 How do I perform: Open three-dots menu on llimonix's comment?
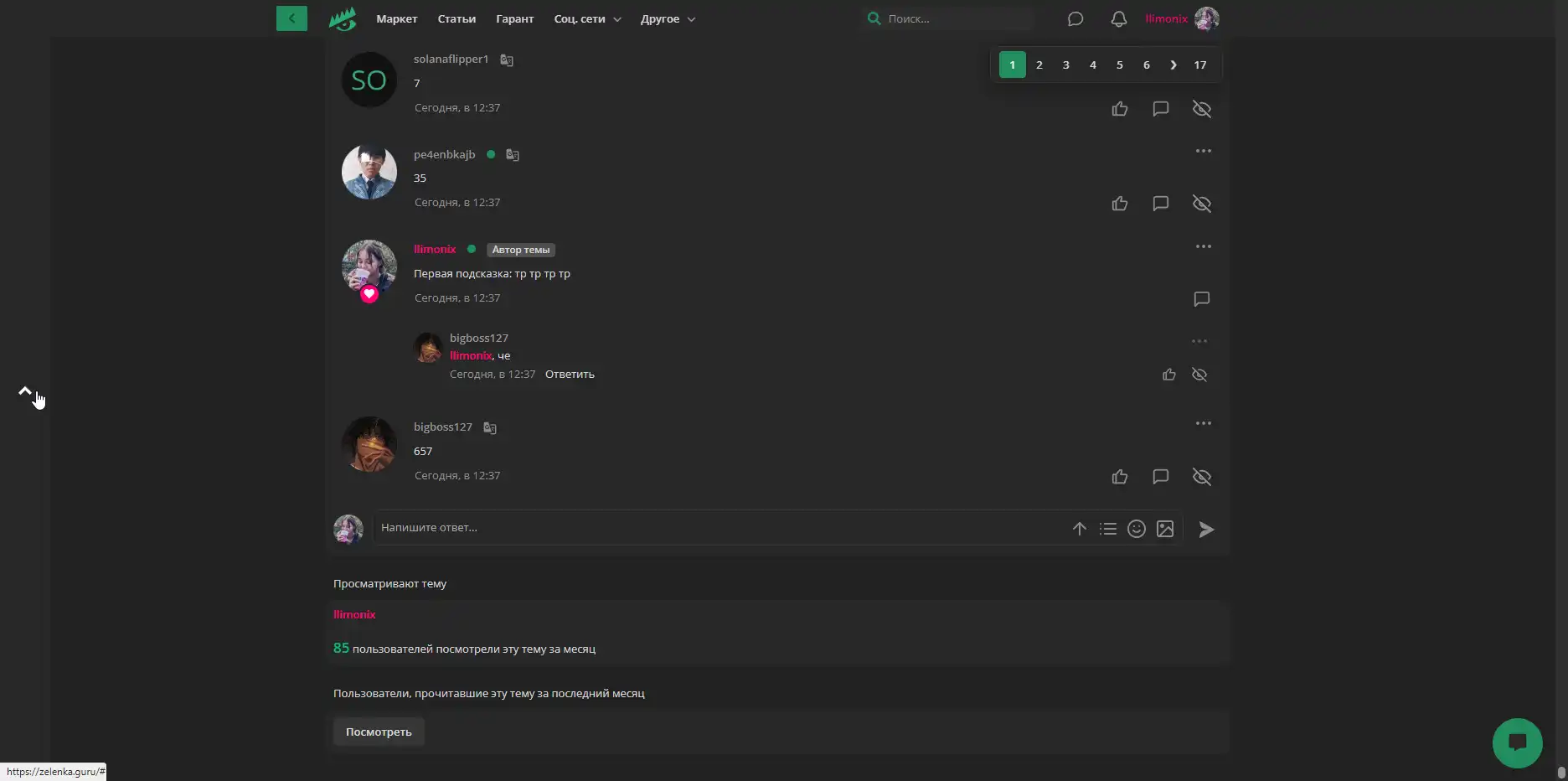point(1204,246)
